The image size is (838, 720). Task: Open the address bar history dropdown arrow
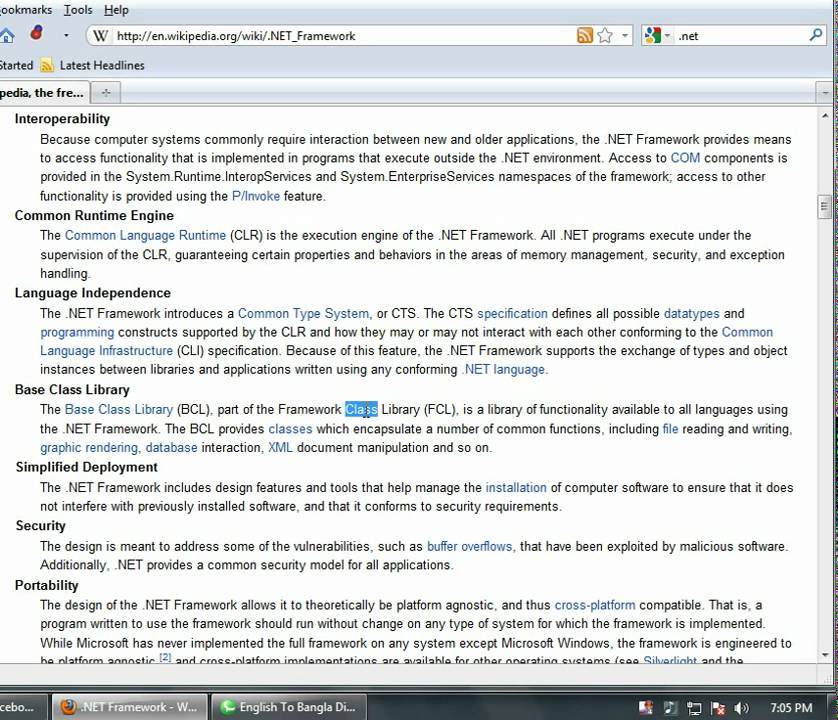pos(624,36)
